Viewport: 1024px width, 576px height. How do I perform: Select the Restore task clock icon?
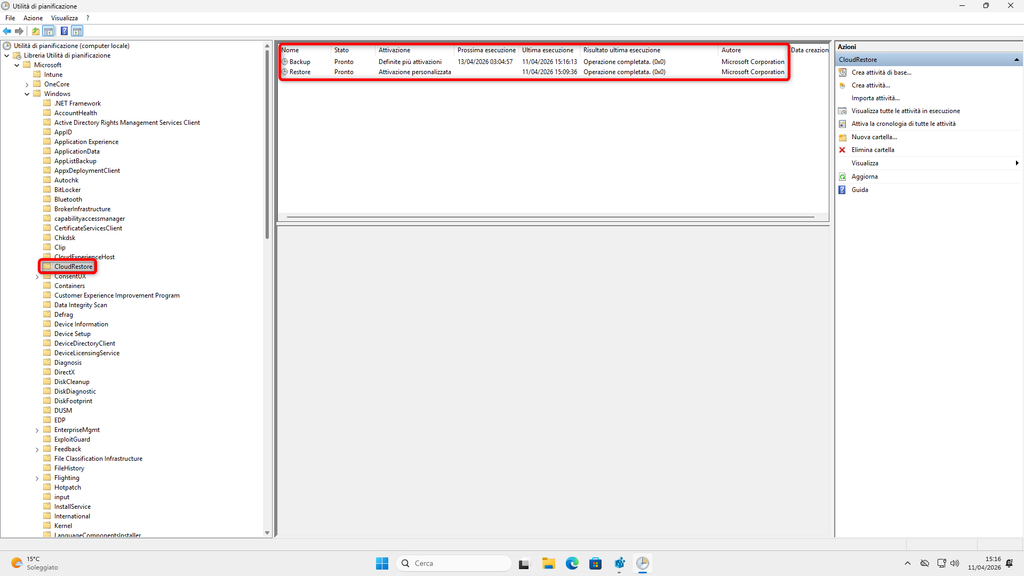click(x=284, y=72)
